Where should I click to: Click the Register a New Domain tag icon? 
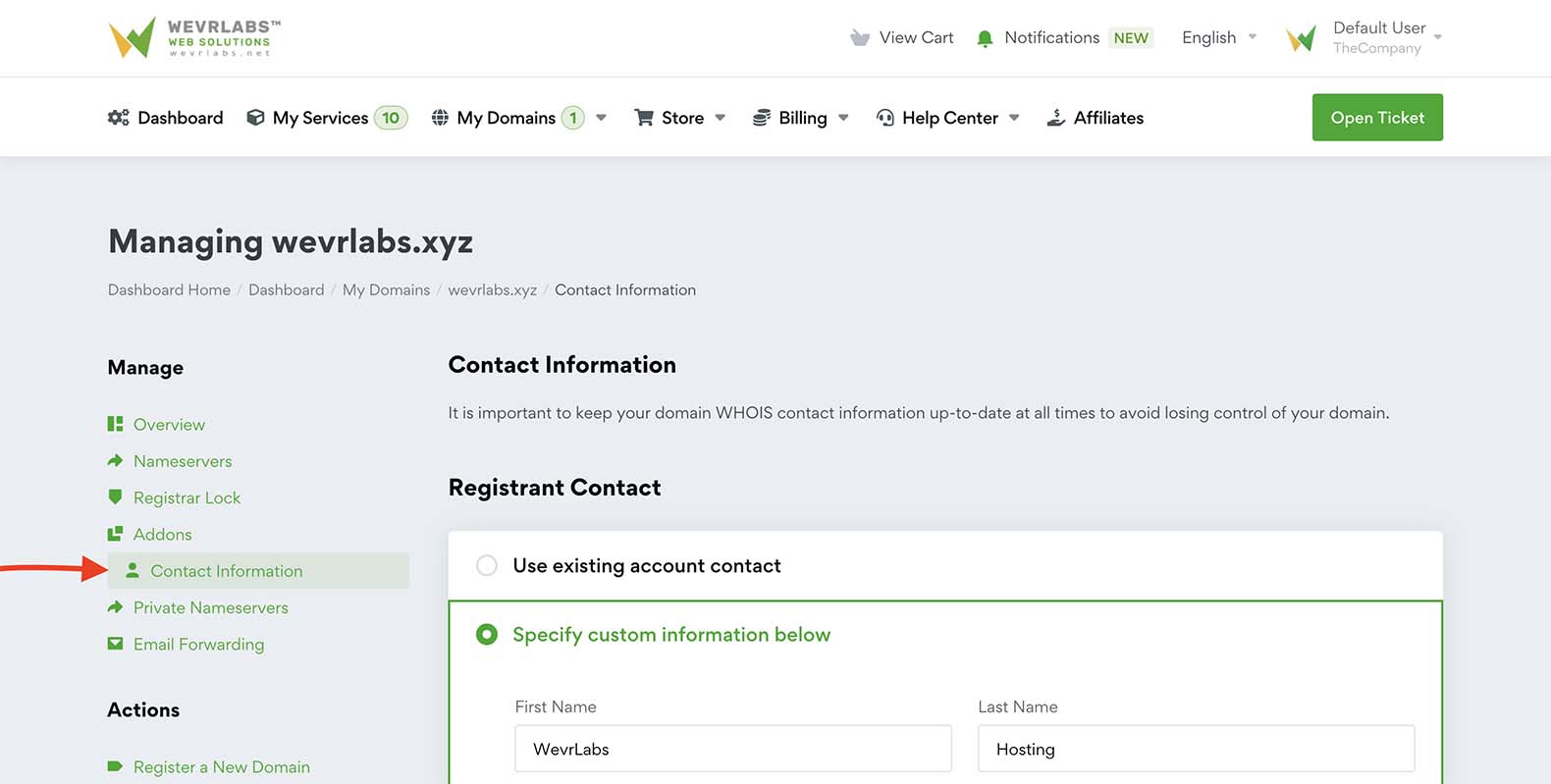click(x=115, y=766)
